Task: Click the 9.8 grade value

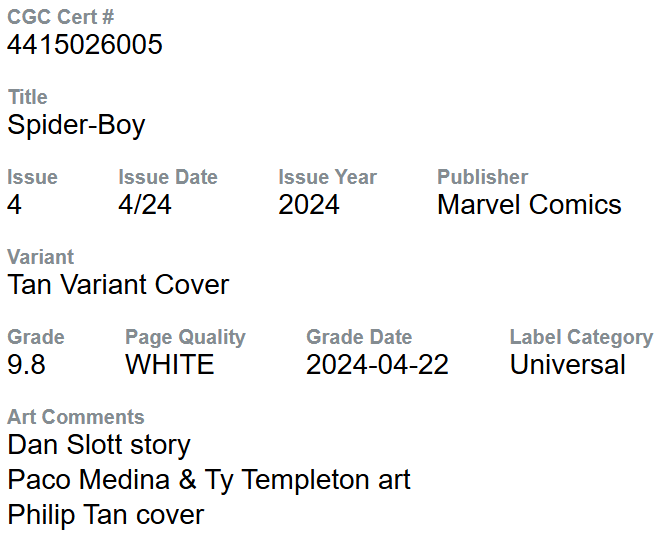Action: (x=26, y=365)
